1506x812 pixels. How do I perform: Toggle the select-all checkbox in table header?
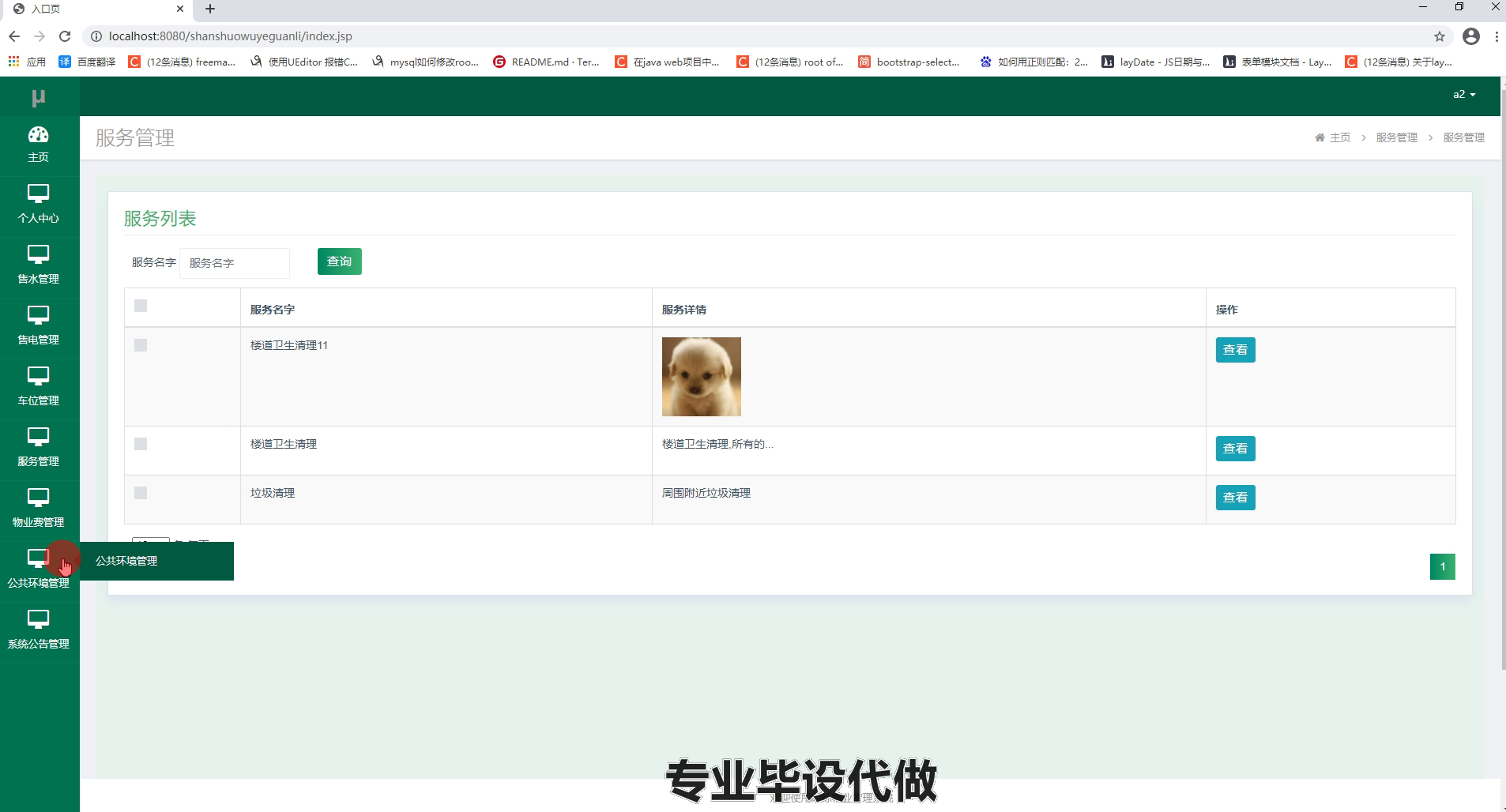tap(141, 306)
